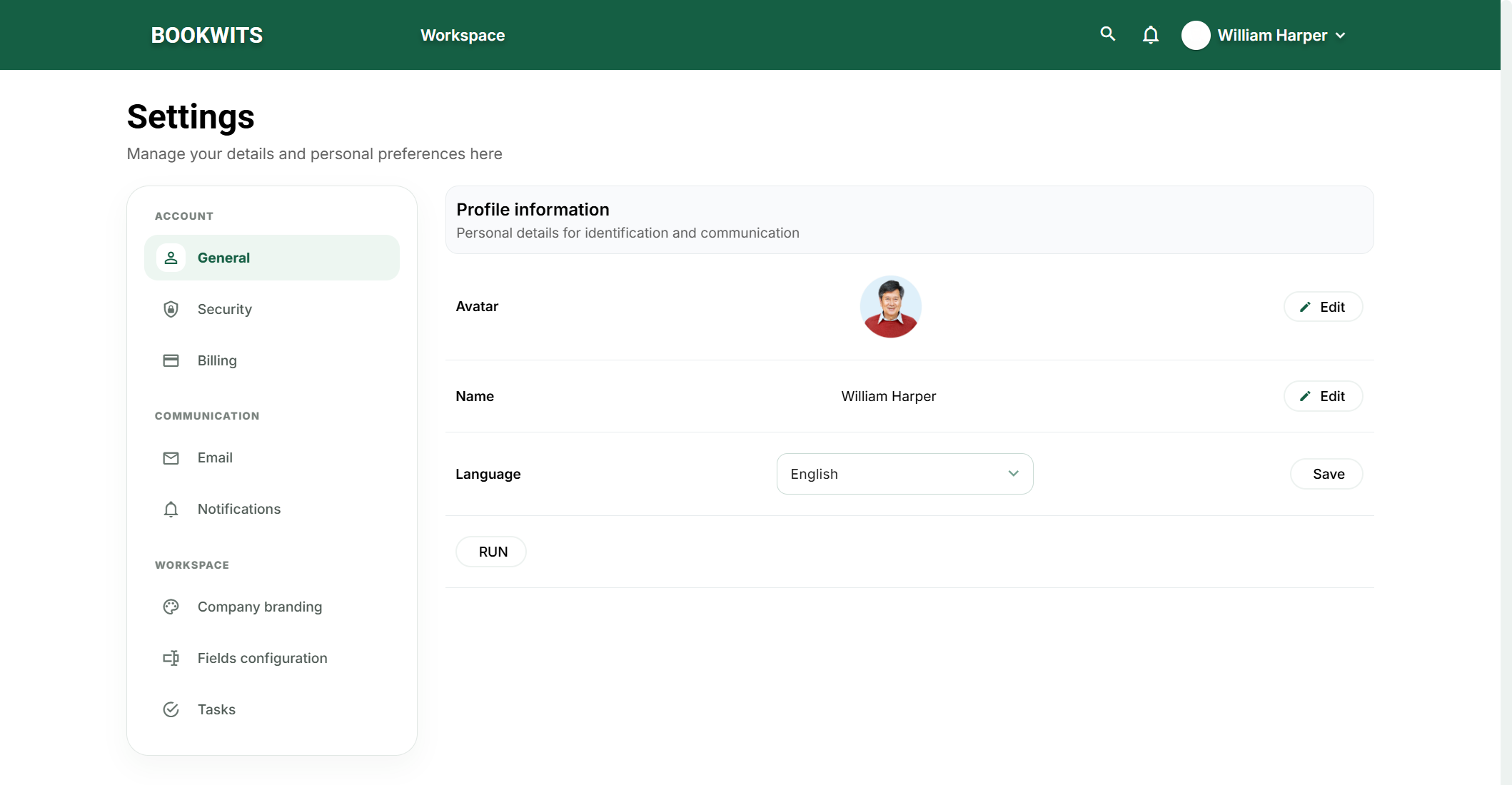This screenshot has height=785, width=1512.
Task: Open Email communication settings
Action: coord(272,458)
